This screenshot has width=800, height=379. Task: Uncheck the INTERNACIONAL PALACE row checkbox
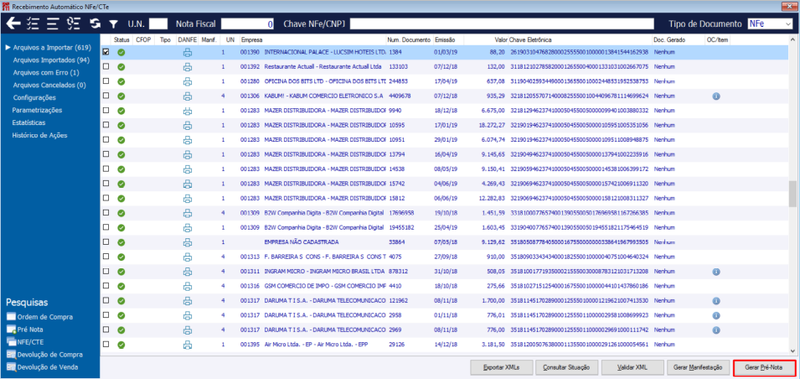tap(106, 52)
